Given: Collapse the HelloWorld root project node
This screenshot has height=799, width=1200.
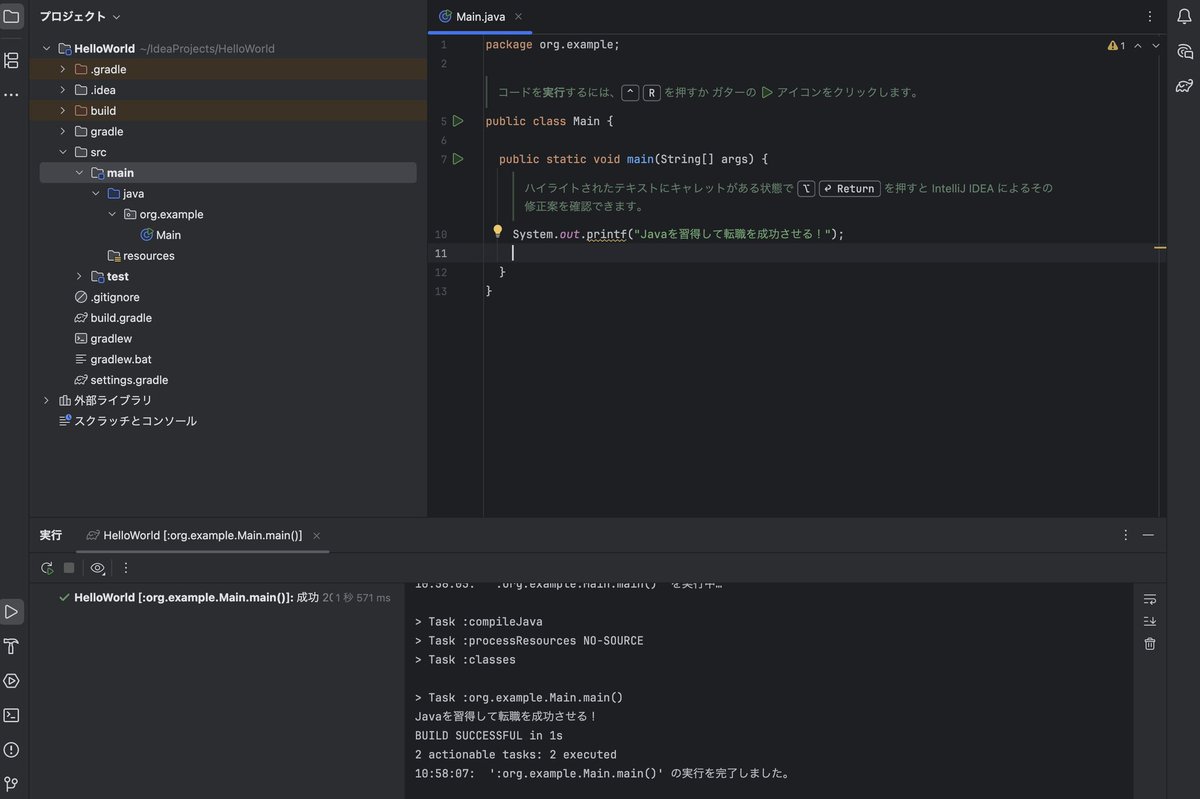Looking at the screenshot, I should pyautogui.click(x=46, y=49).
